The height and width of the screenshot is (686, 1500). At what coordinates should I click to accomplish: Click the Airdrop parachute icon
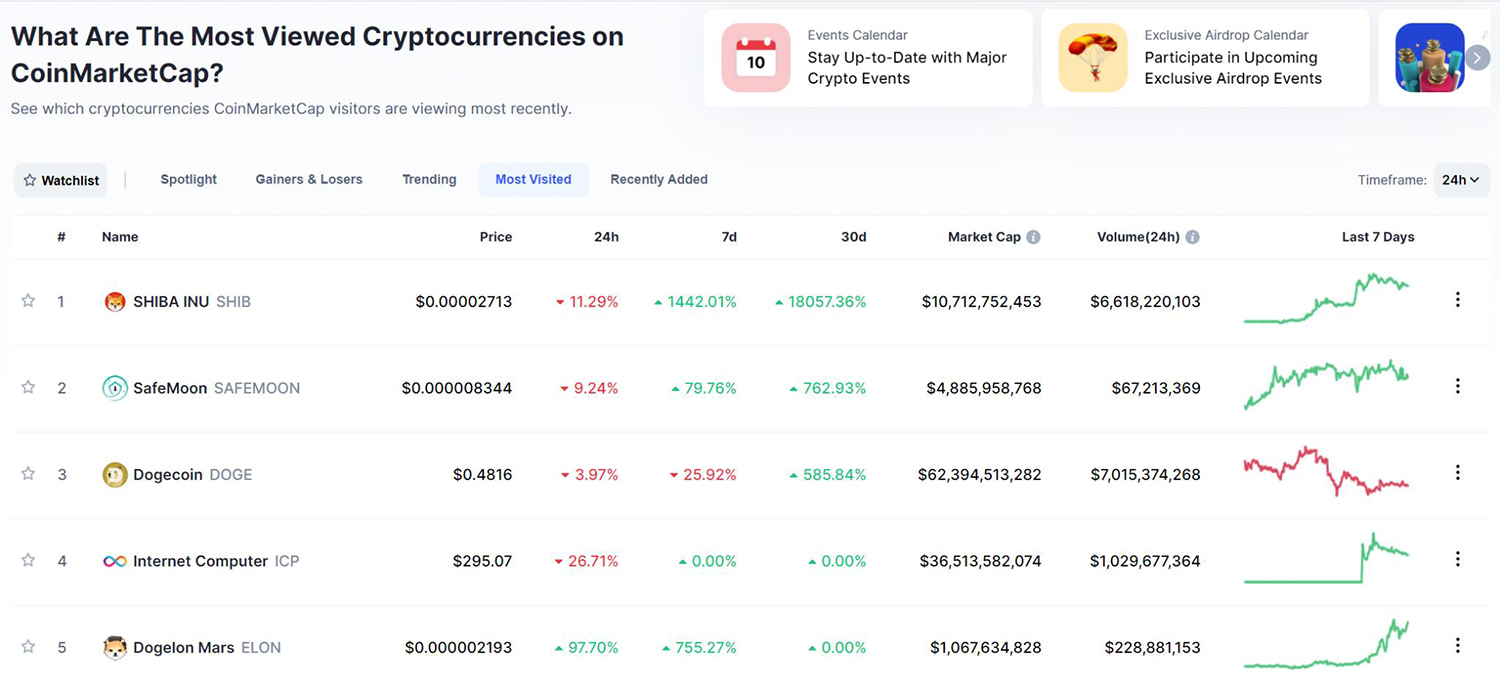click(1093, 58)
